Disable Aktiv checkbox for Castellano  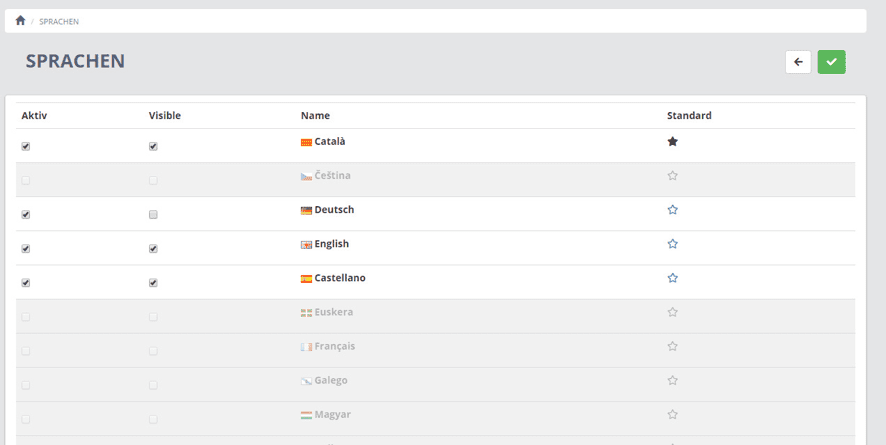point(25,283)
